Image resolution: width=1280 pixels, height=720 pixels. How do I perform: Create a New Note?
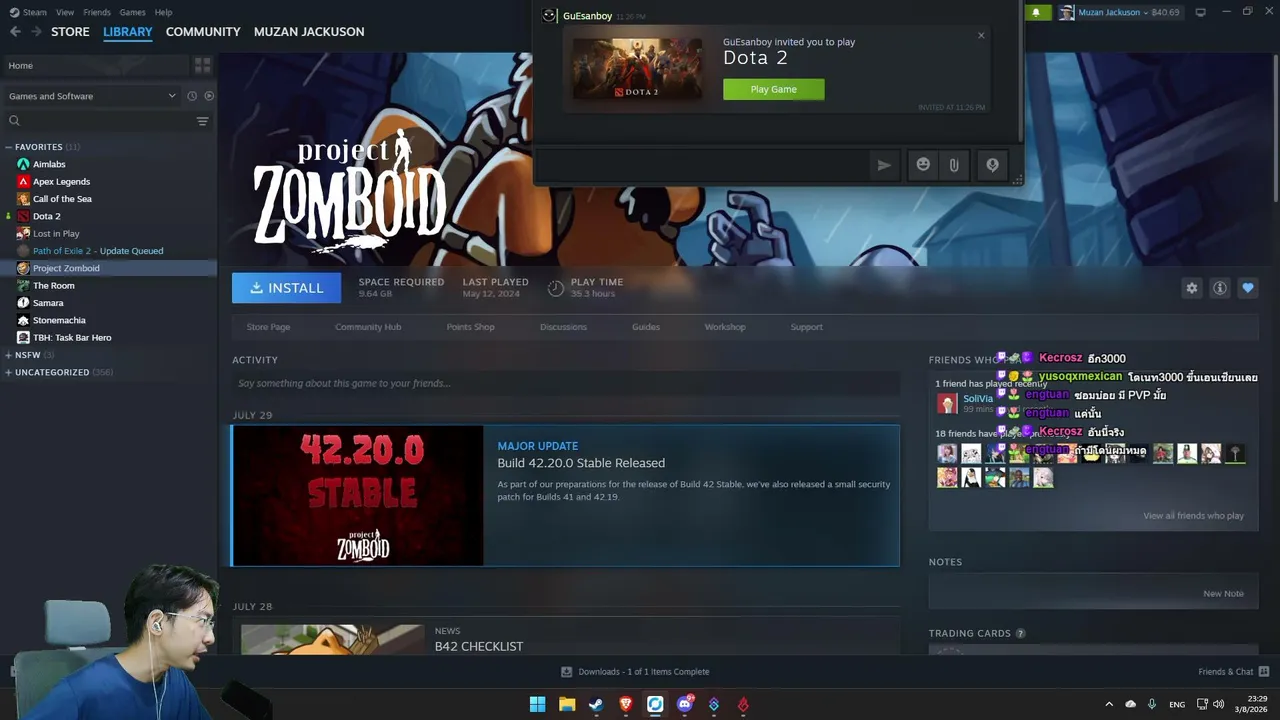point(1223,594)
